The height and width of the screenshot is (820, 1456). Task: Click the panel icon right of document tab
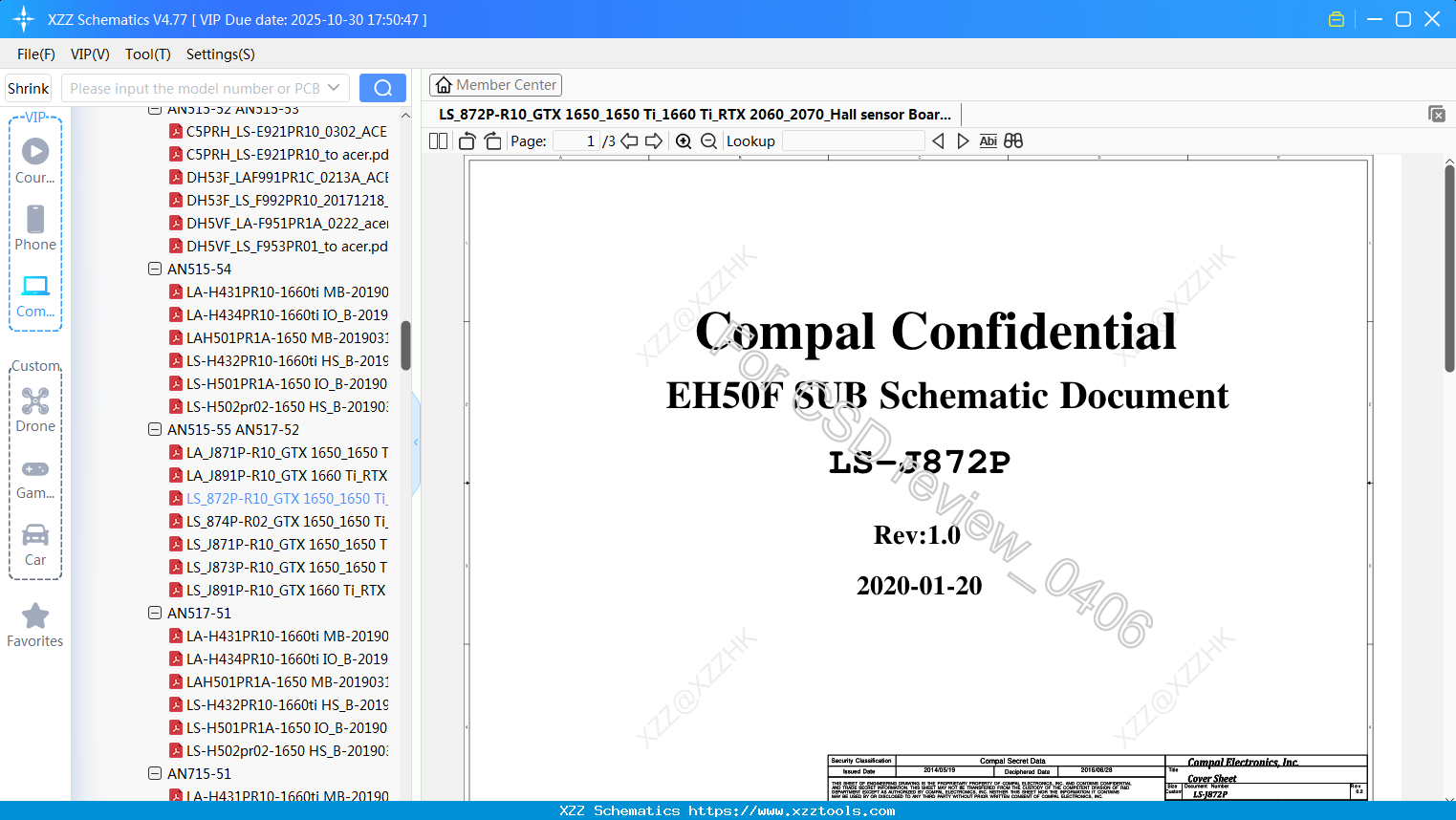(1436, 114)
